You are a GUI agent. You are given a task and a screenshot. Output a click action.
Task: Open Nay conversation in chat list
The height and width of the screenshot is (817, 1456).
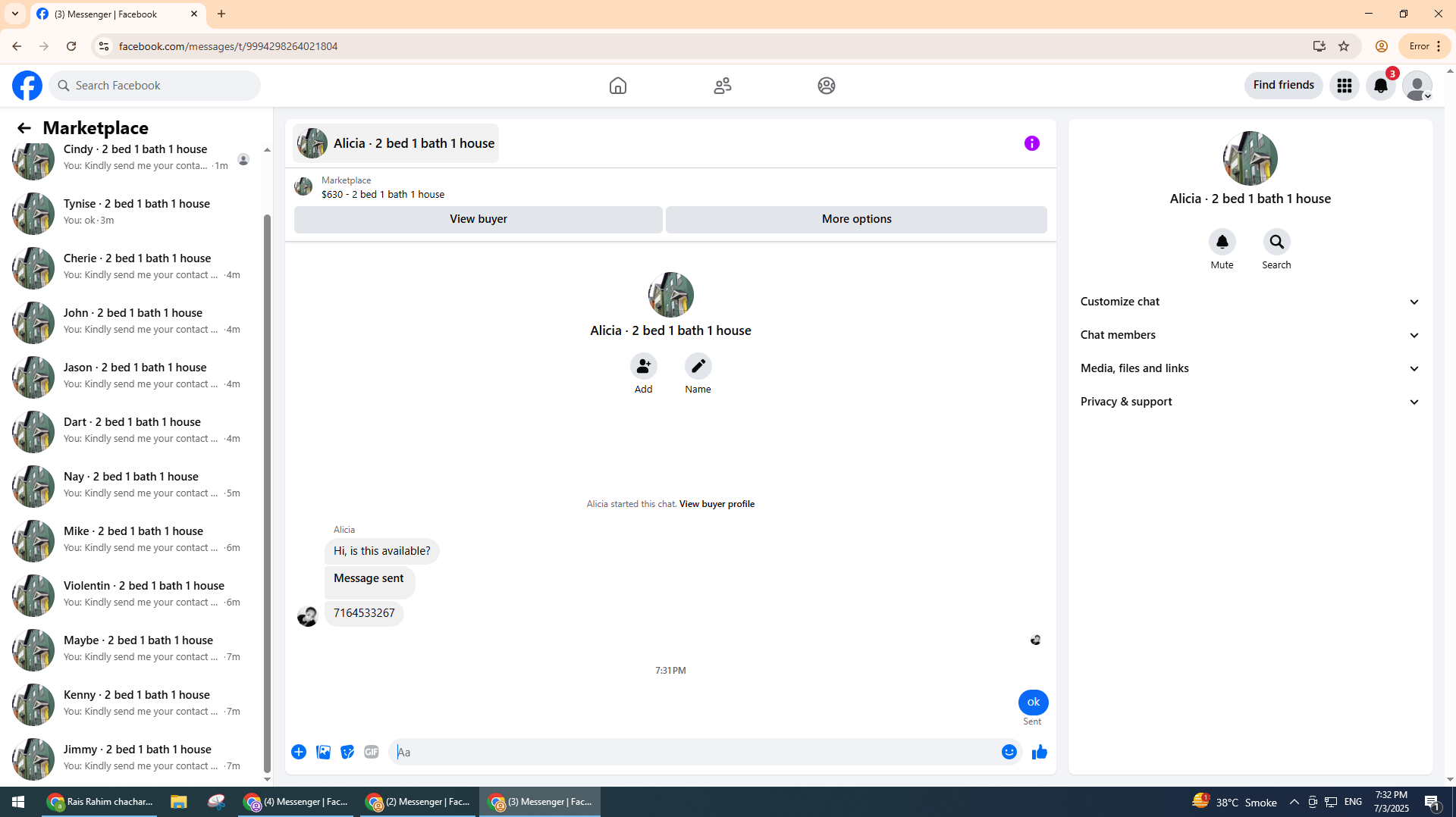tap(133, 485)
